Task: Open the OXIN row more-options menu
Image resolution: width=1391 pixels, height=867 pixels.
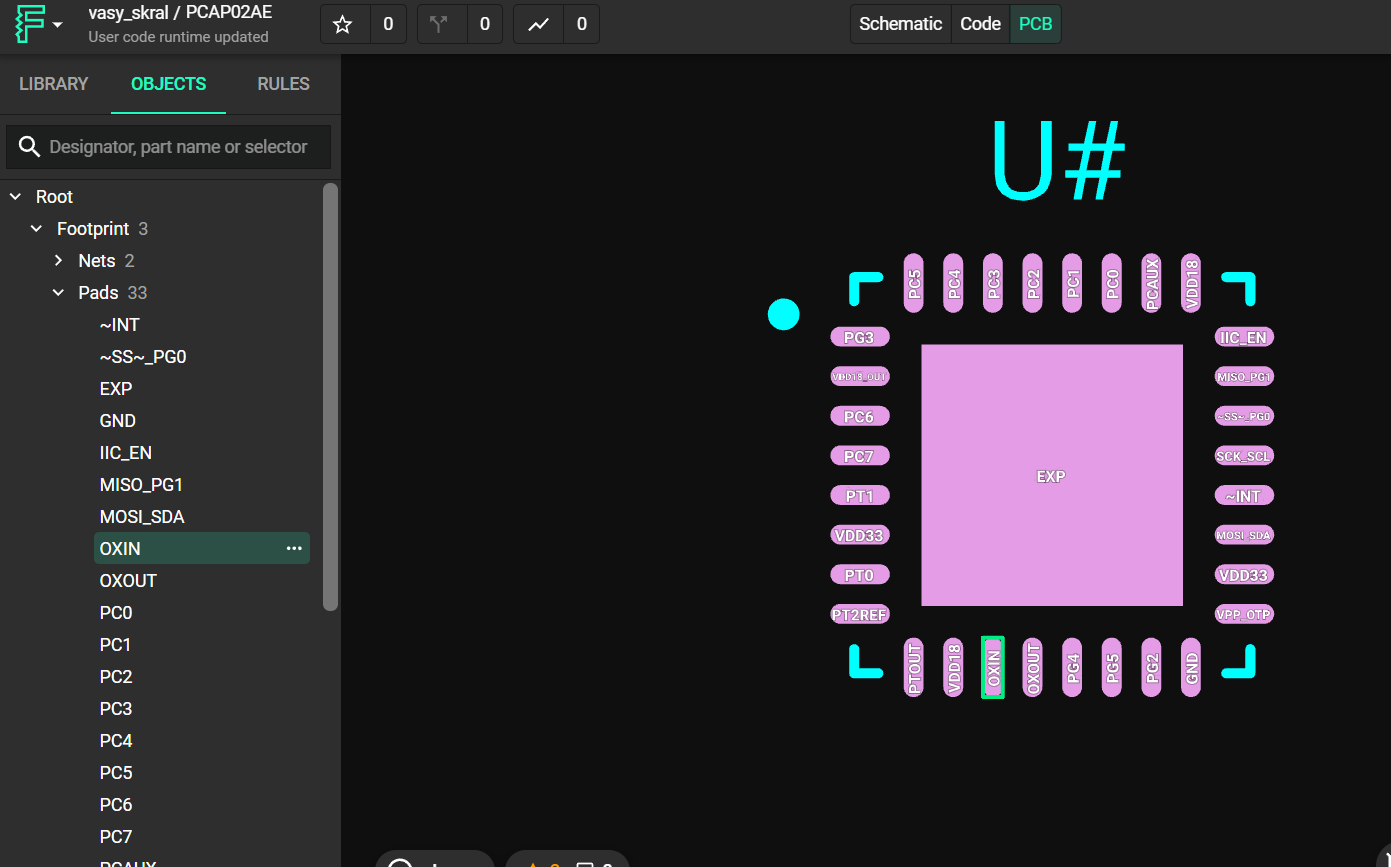Action: point(294,549)
